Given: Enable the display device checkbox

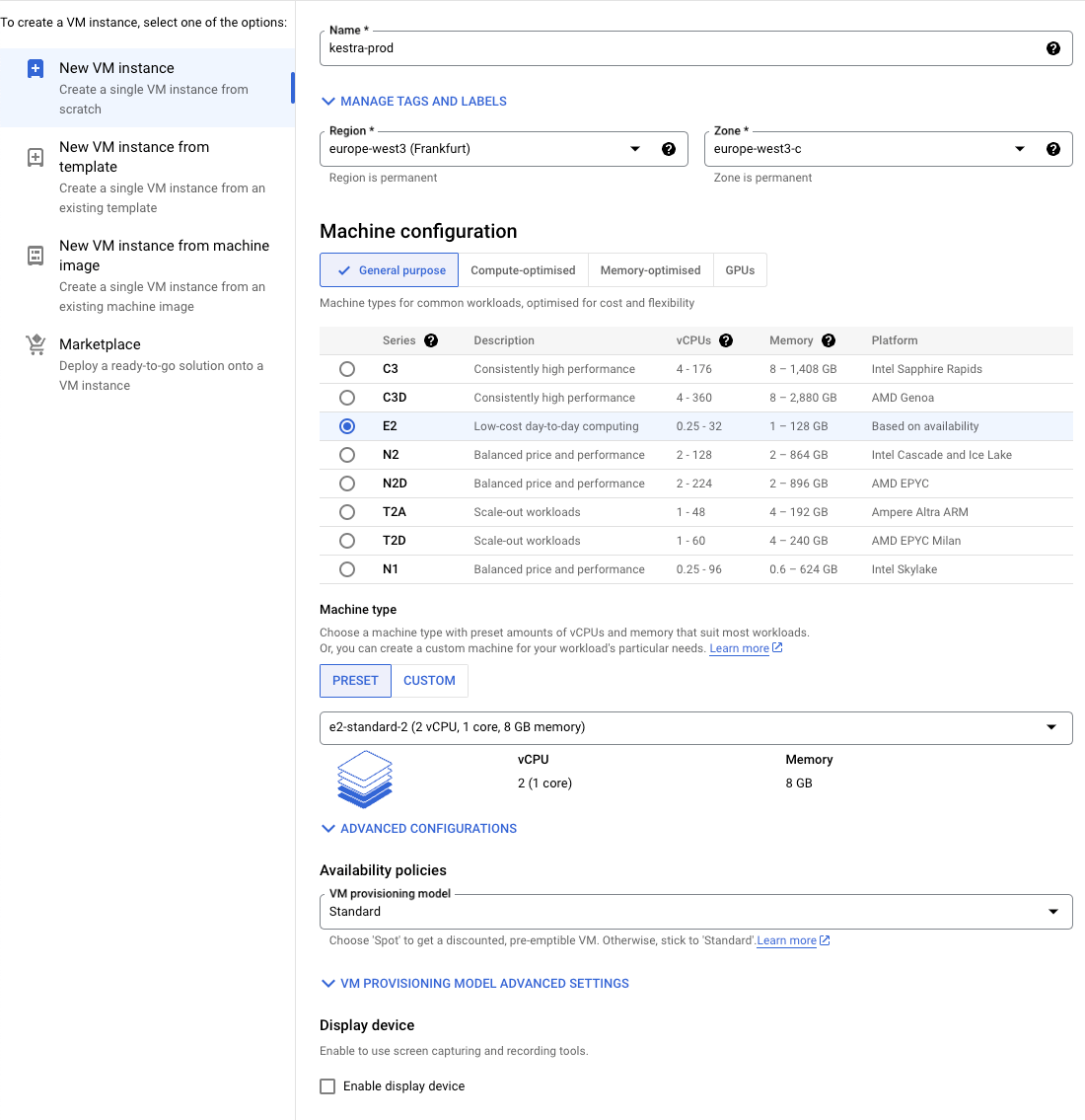Looking at the screenshot, I should pyautogui.click(x=326, y=1085).
